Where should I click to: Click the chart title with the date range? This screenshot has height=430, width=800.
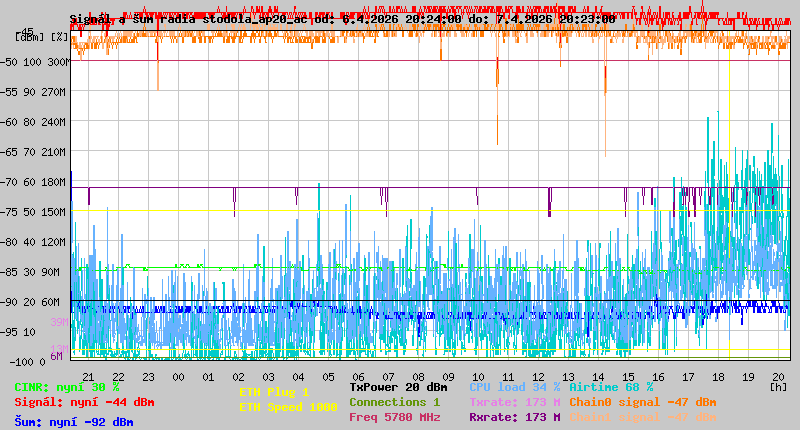[x=342, y=19]
